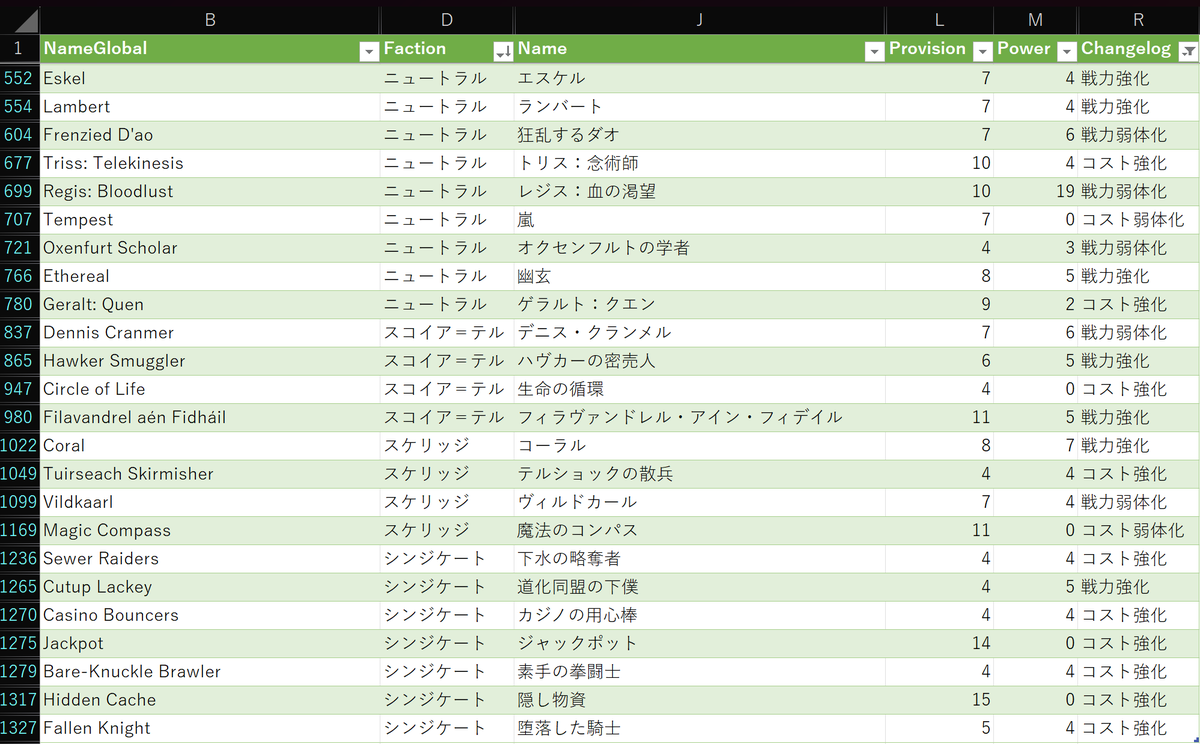Select row header 1022

tap(20, 445)
